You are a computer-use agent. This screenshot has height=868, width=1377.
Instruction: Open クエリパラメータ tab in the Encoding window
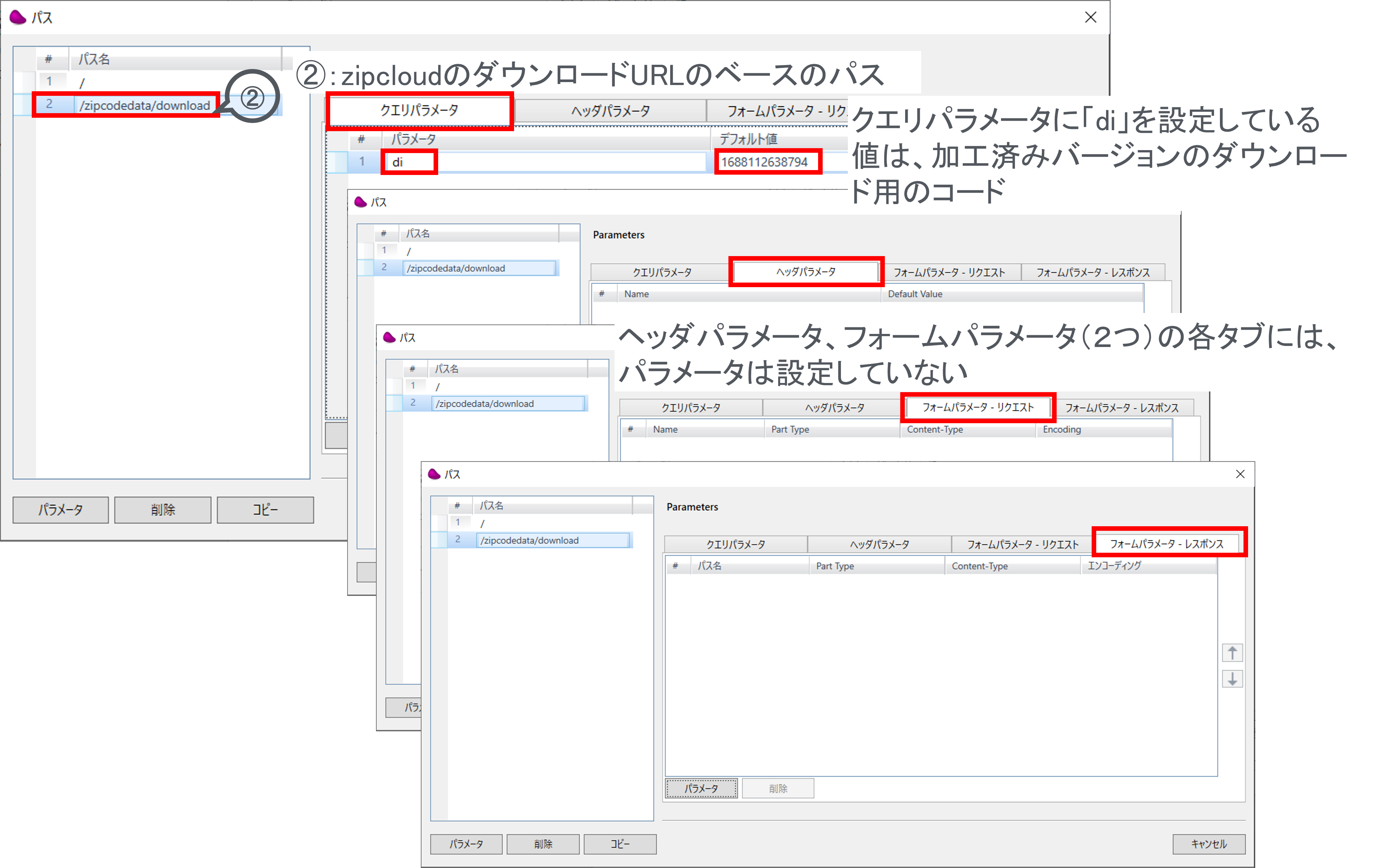(691, 408)
